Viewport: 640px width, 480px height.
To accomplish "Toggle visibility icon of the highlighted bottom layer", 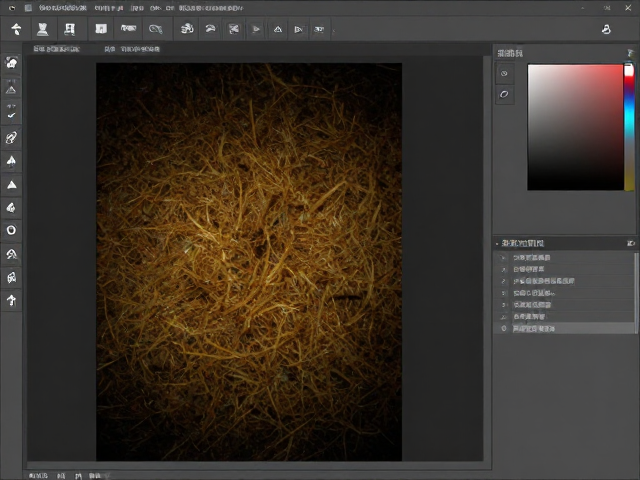I will tap(504, 328).
